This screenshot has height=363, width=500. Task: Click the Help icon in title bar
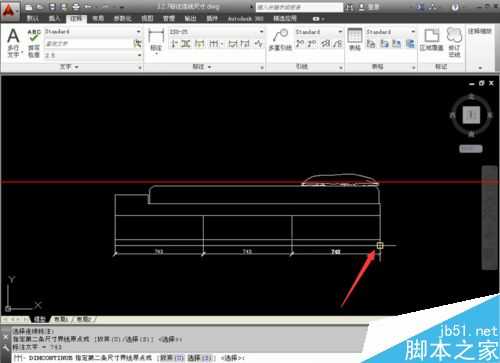coord(455,7)
